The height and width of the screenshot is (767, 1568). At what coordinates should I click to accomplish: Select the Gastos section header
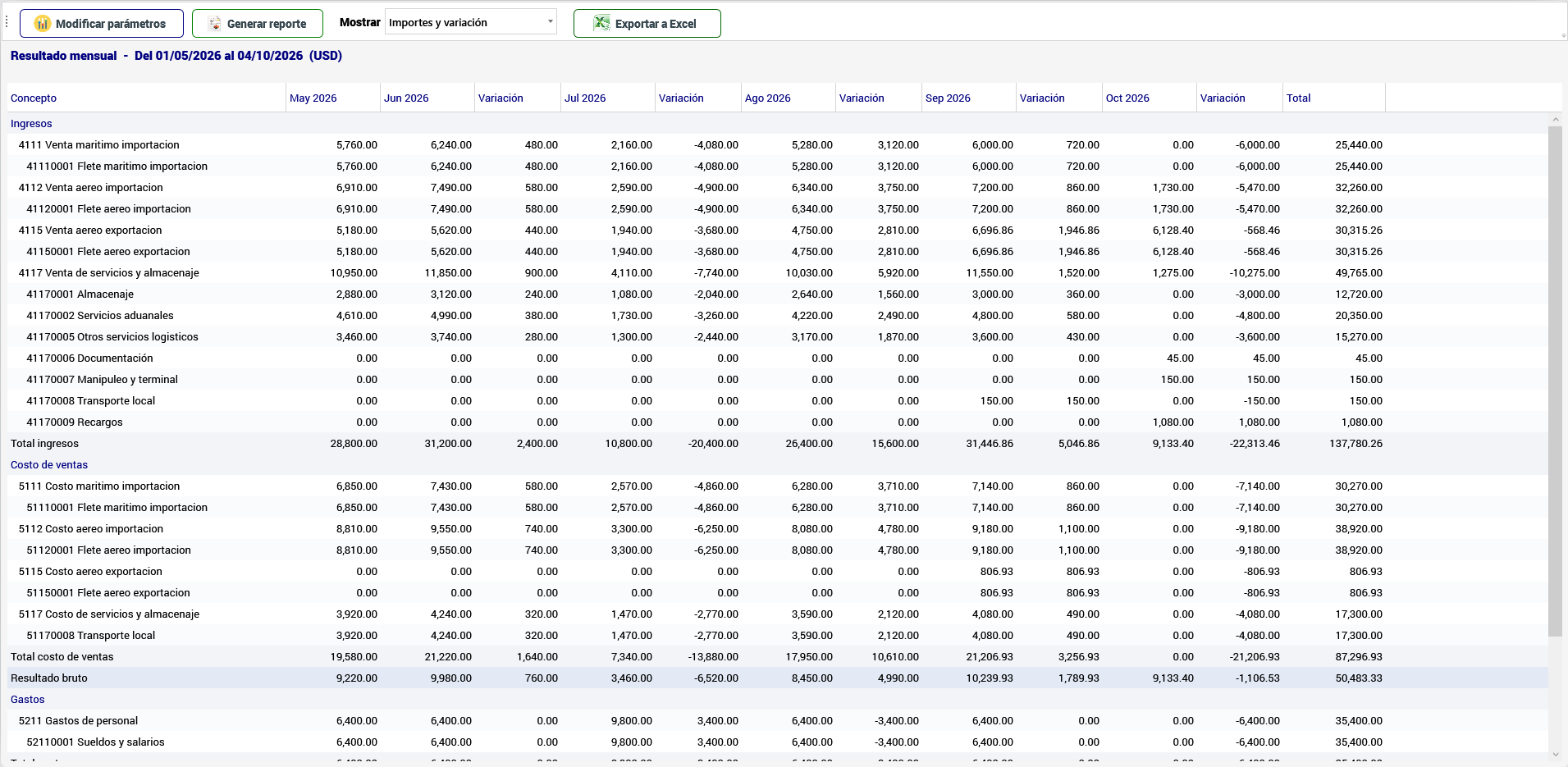click(x=28, y=700)
